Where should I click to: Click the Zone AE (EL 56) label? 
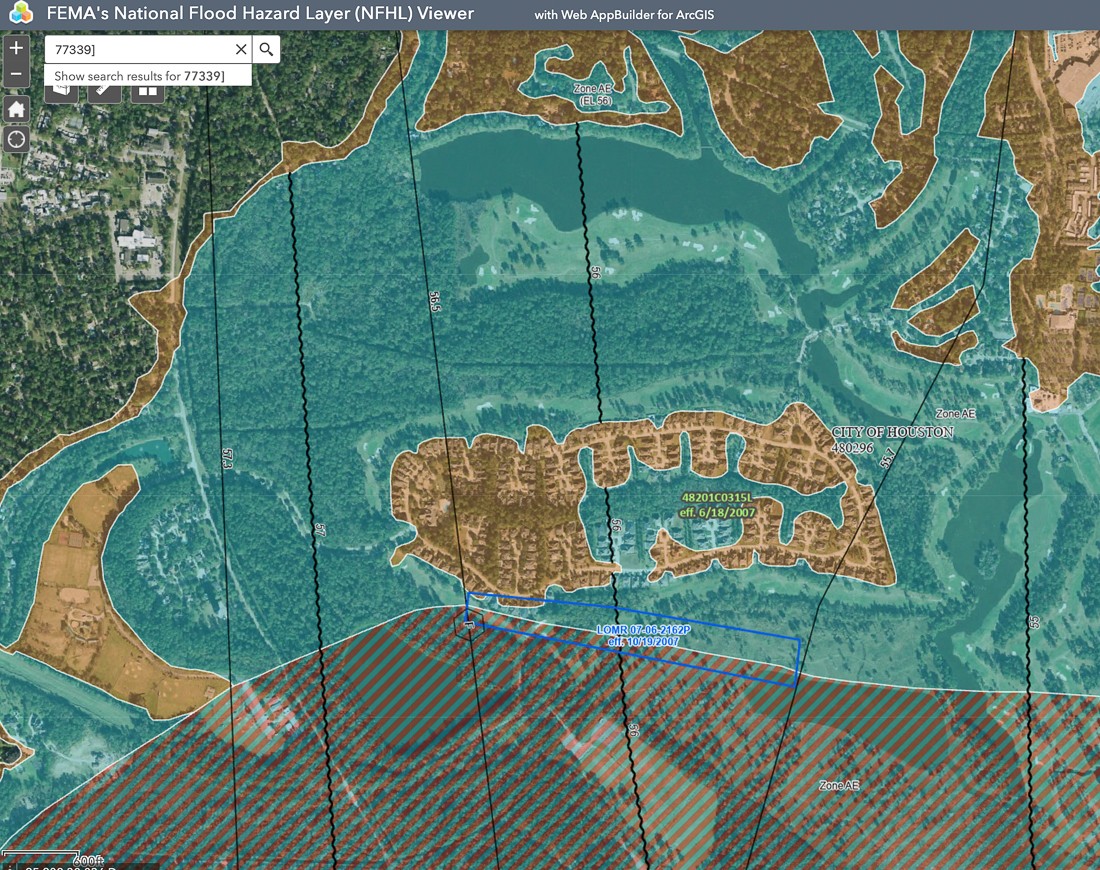click(593, 95)
